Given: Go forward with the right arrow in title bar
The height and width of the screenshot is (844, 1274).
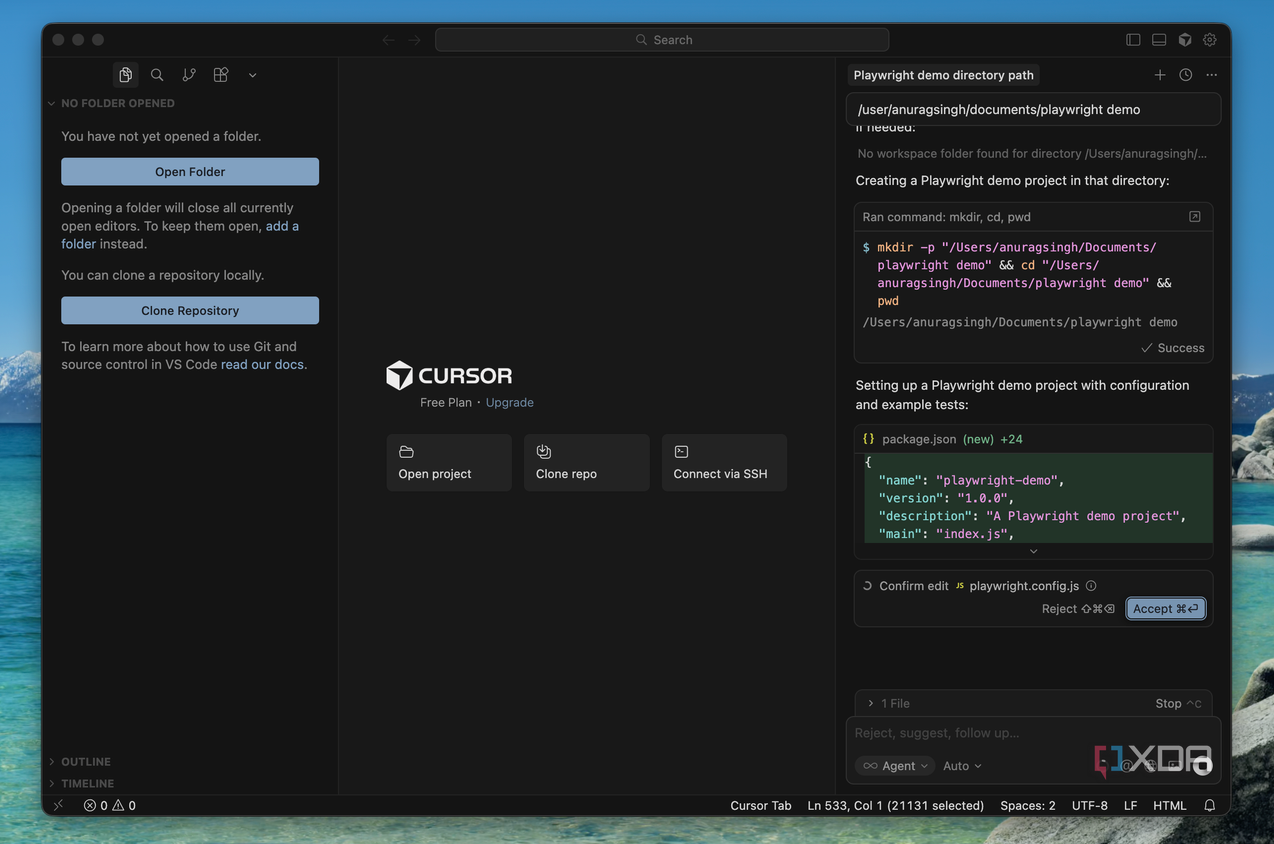Looking at the screenshot, I should click(x=414, y=40).
